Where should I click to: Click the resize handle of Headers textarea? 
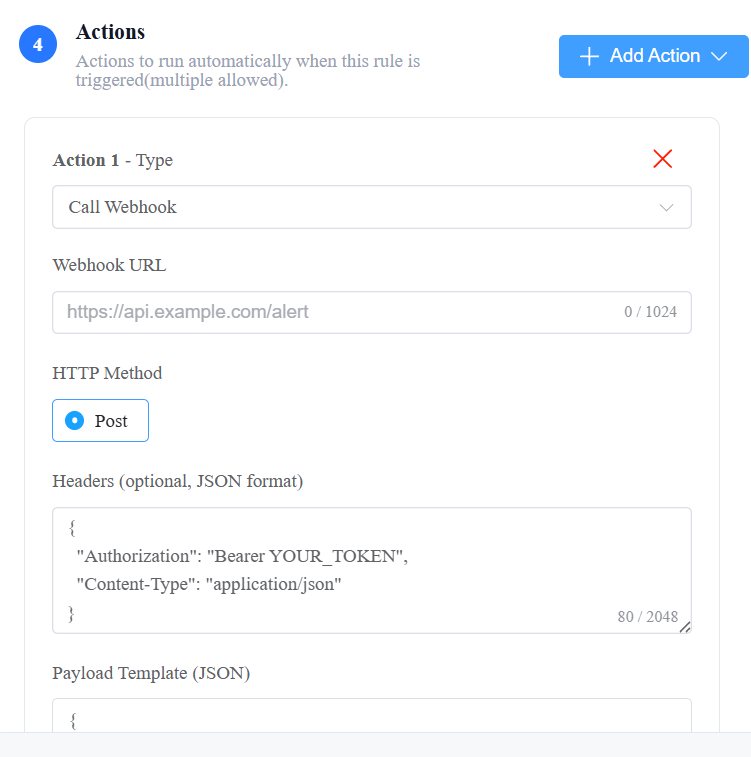(685, 627)
